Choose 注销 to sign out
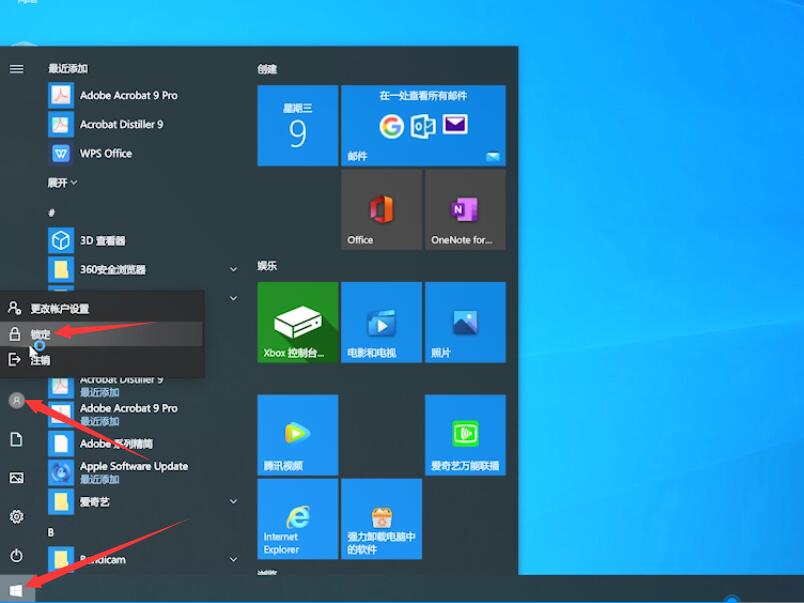The image size is (804, 603). tap(102, 360)
